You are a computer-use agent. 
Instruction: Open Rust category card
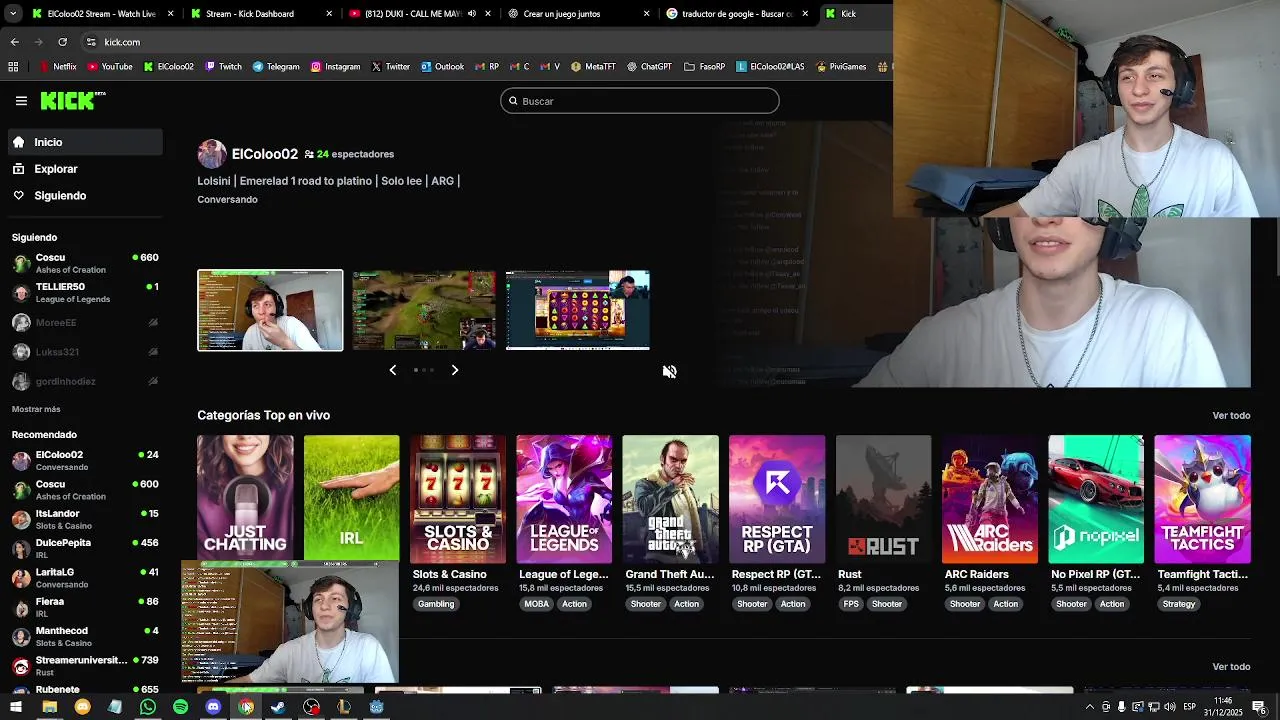click(x=883, y=498)
